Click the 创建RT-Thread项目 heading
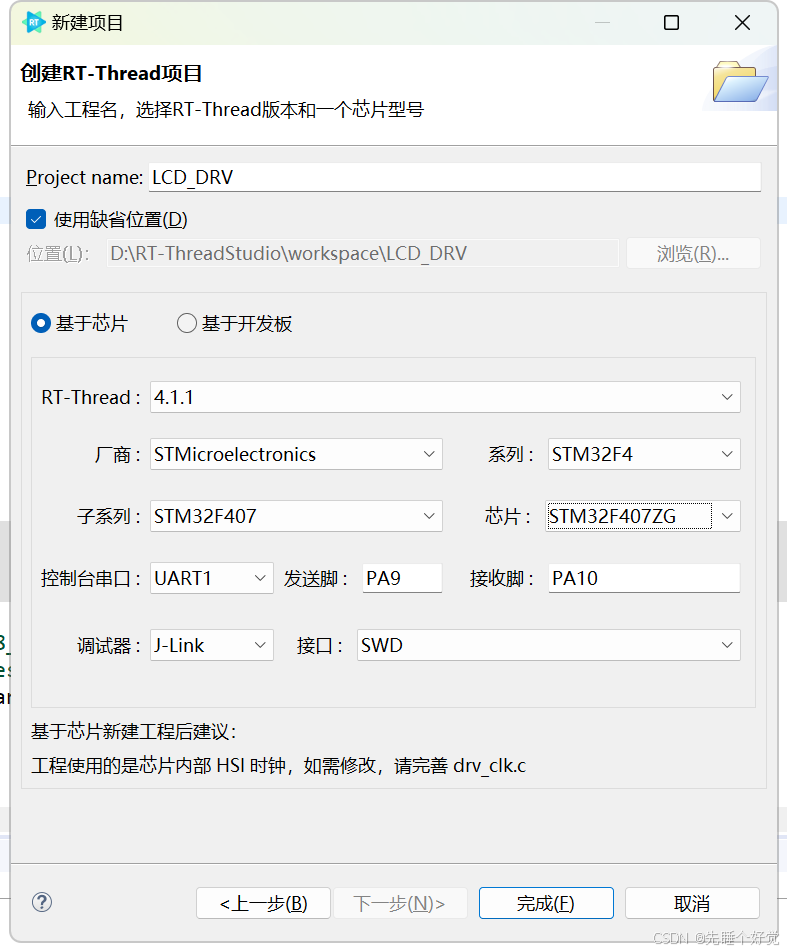 click(x=111, y=73)
